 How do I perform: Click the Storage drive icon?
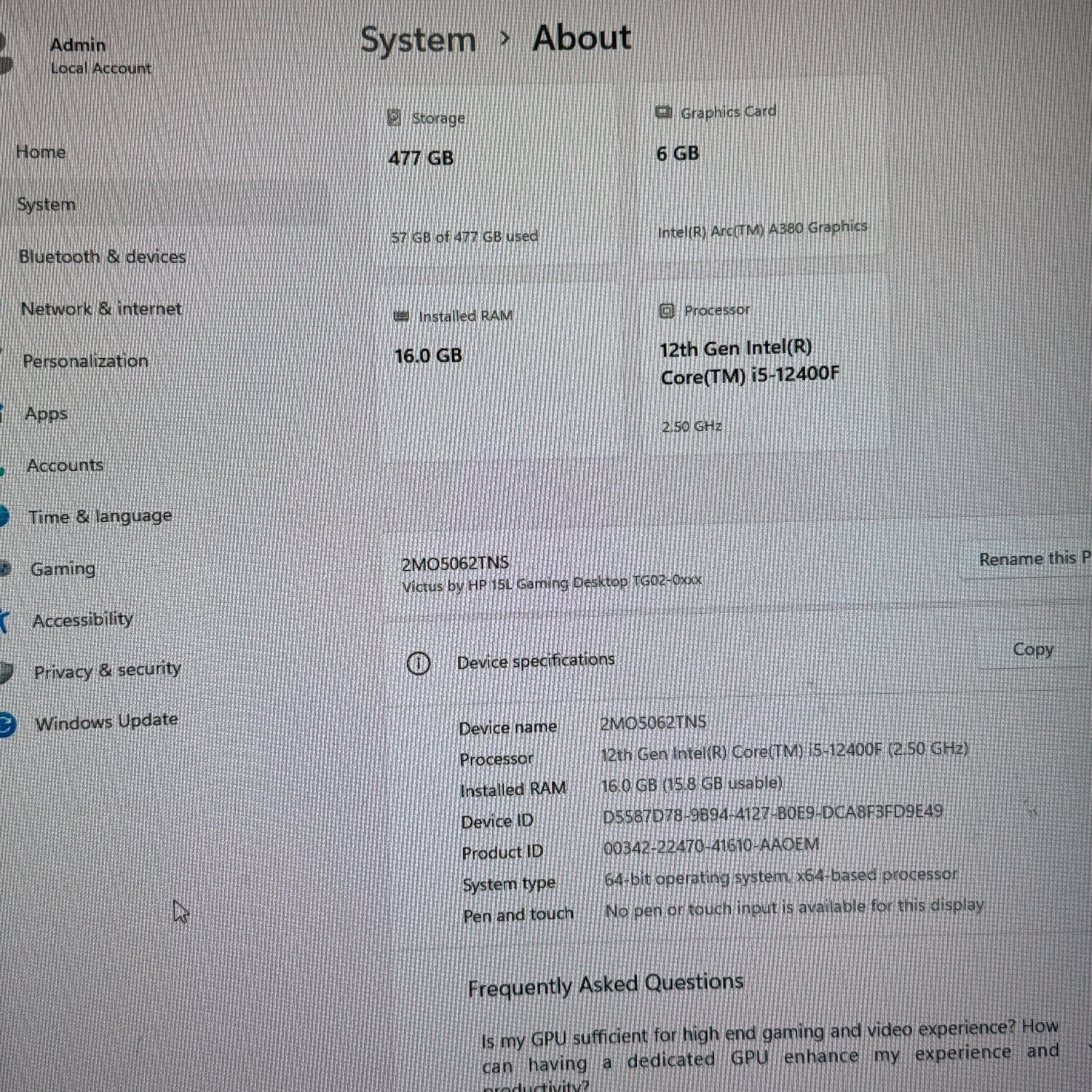(x=394, y=118)
